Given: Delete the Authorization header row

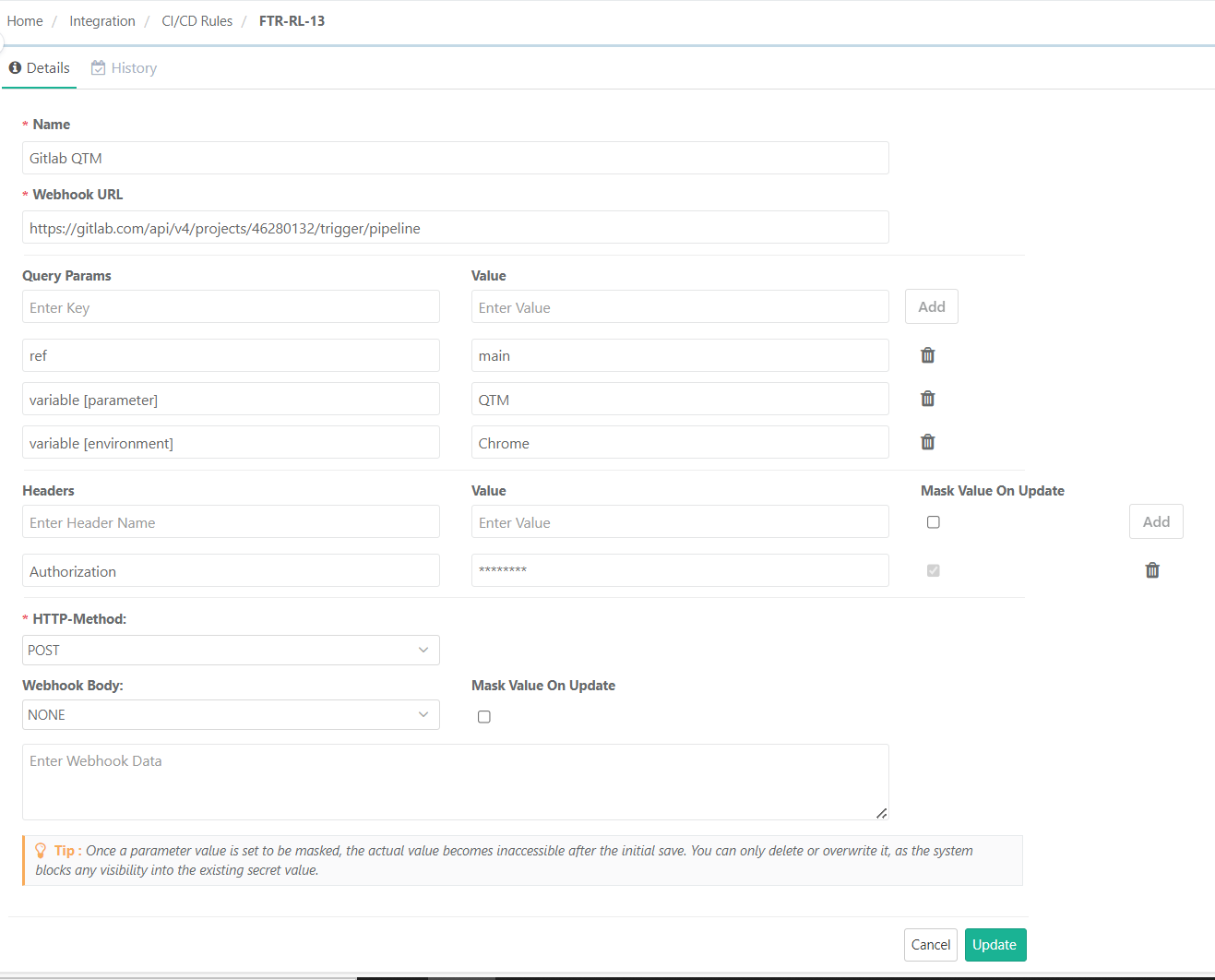Looking at the screenshot, I should pyautogui.click(x=1152, y=570).
